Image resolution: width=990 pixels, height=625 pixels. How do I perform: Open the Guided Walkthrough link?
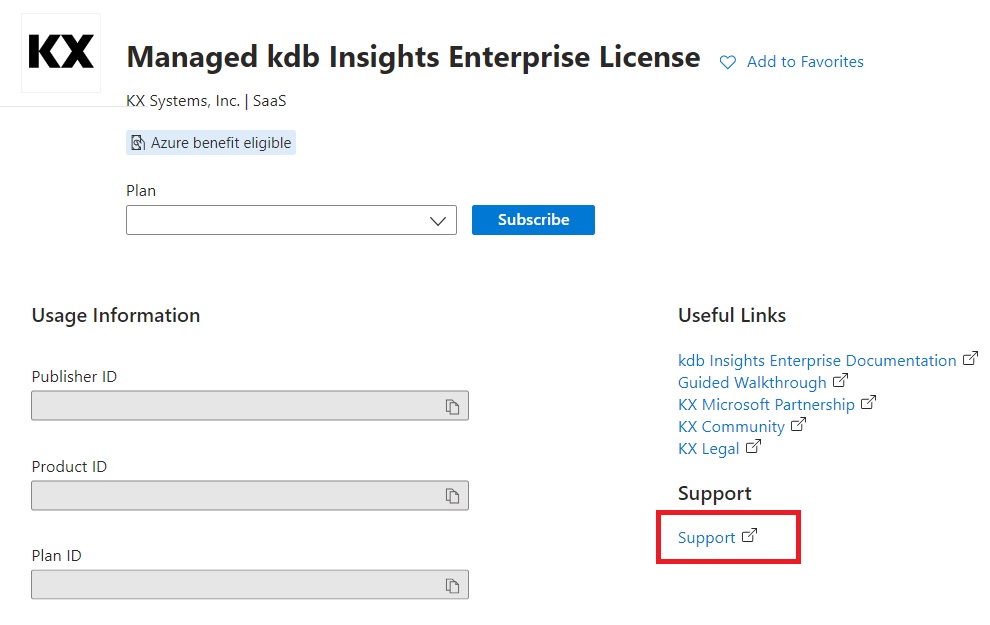[x=752, y=382]
